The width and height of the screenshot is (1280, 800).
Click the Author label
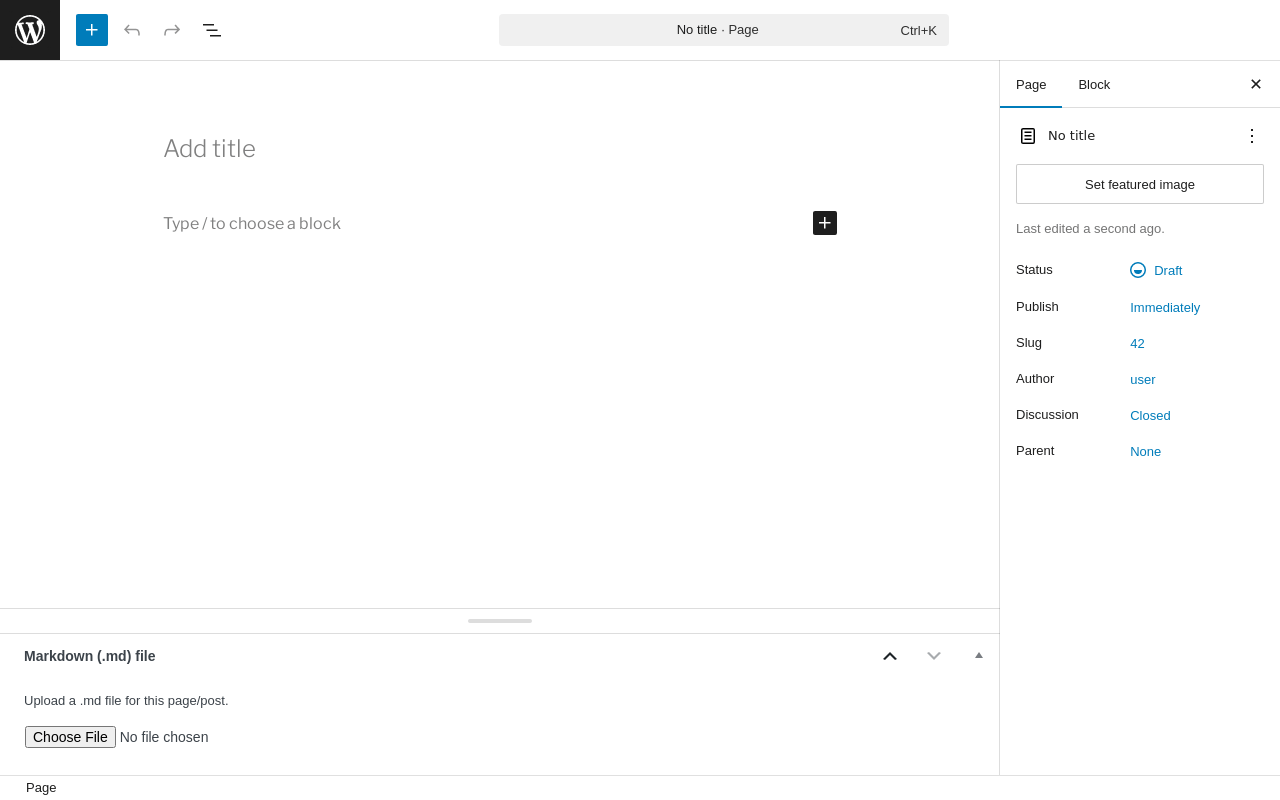(x=1035, y=379)
